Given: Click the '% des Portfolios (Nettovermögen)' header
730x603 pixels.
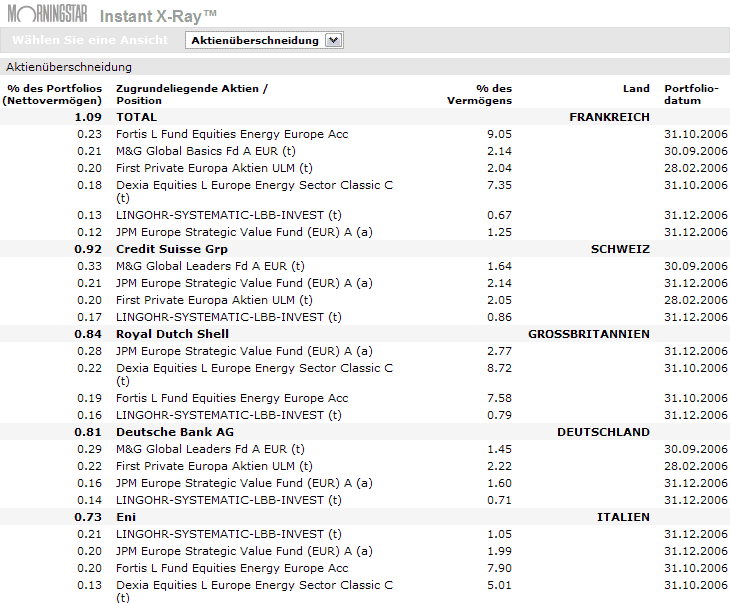Looking at the screenshot, I should pyautogui.click(x=52, y=95).
